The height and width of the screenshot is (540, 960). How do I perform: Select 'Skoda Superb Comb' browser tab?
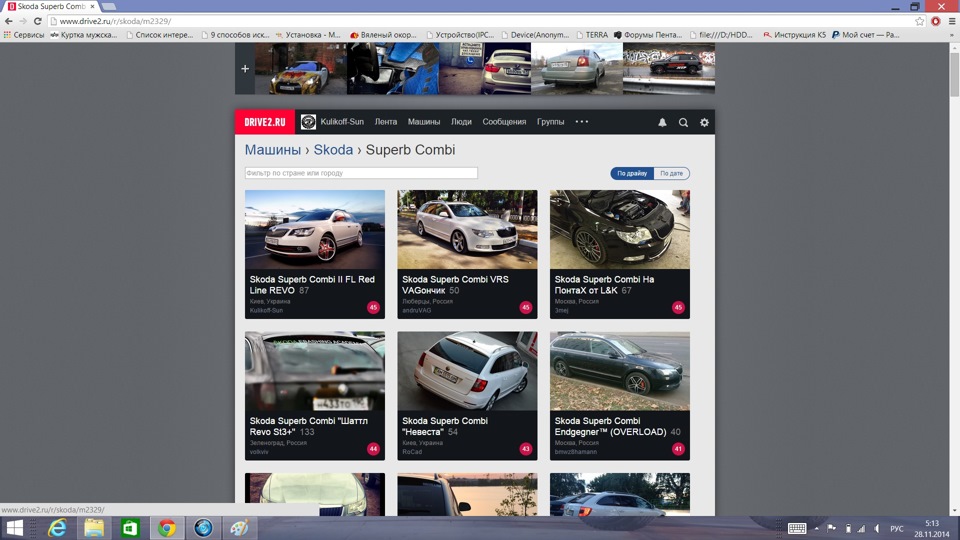tap(51, 6)
